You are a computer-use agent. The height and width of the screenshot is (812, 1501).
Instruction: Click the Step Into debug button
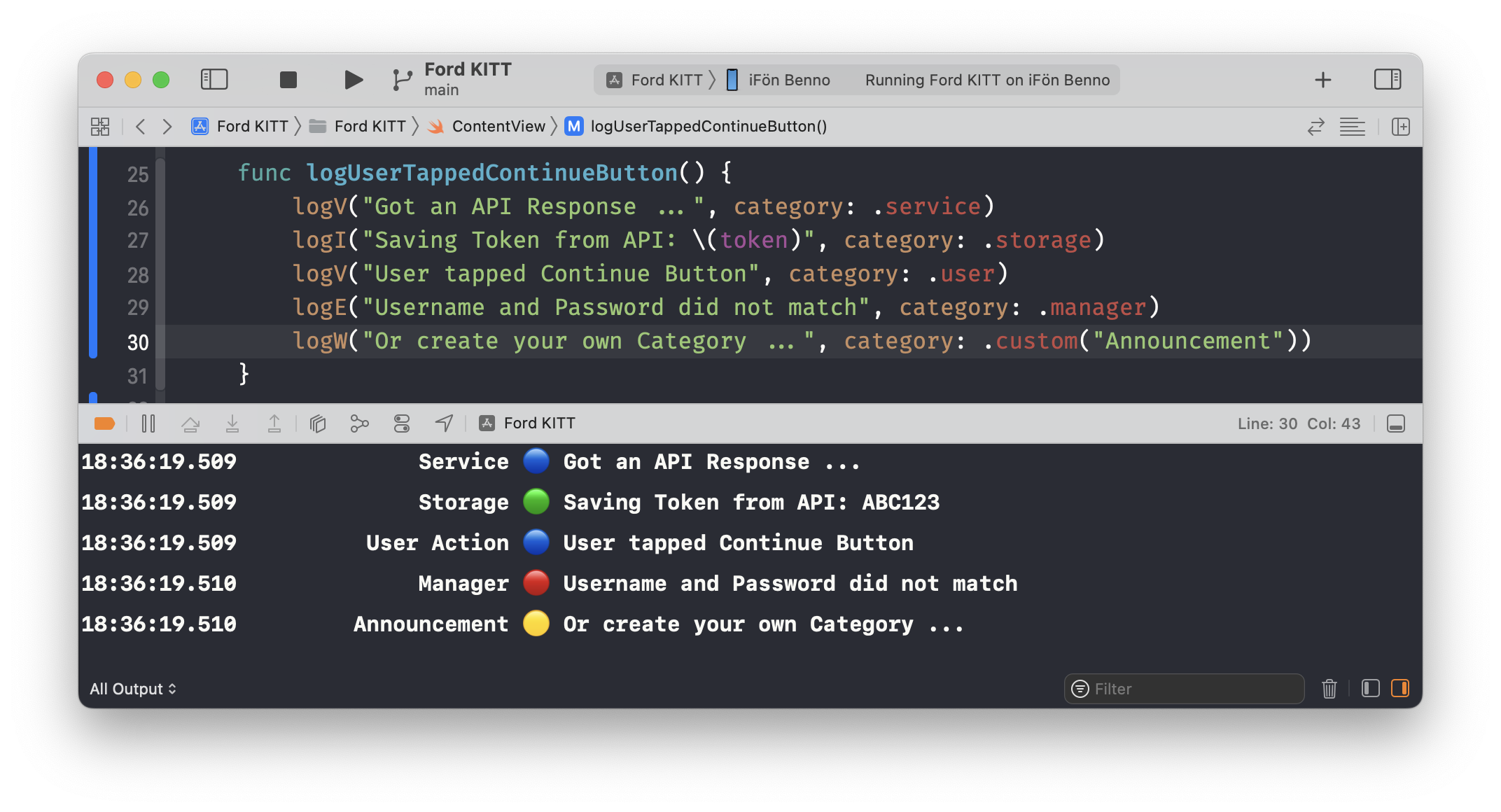point(232,423)
